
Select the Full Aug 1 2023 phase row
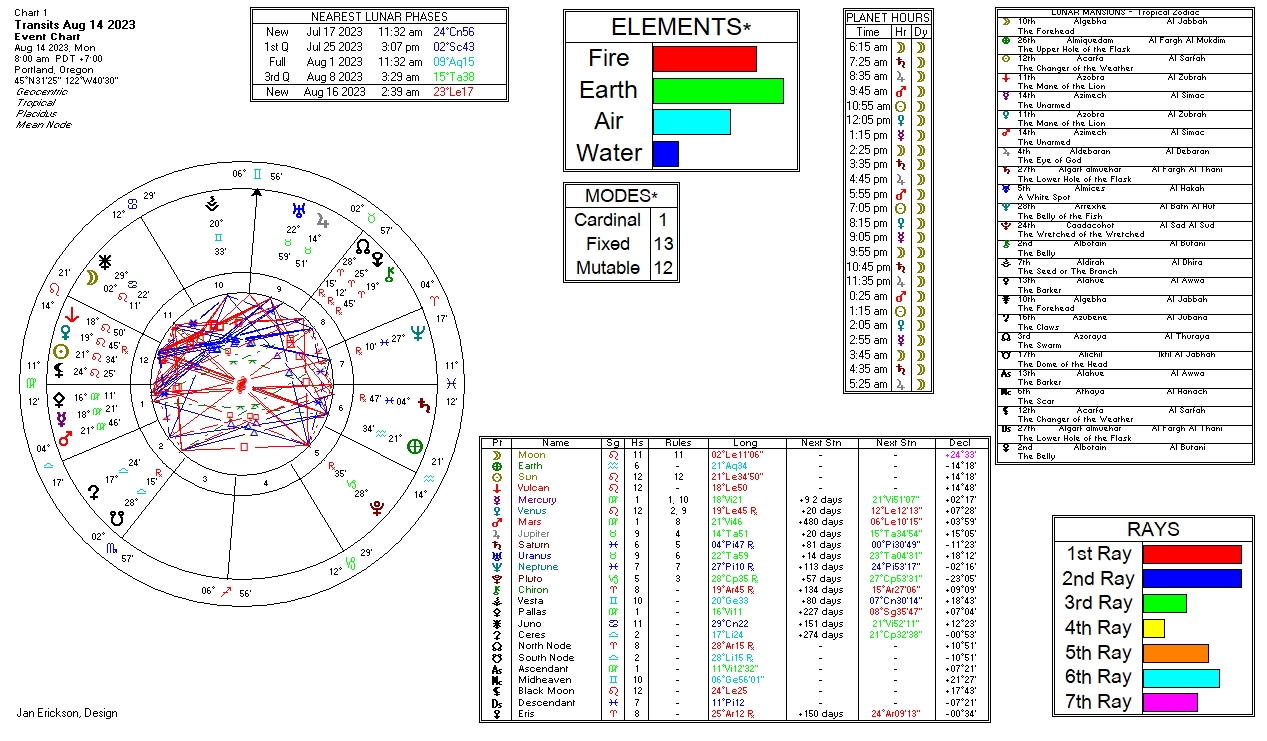click(379, 61)
